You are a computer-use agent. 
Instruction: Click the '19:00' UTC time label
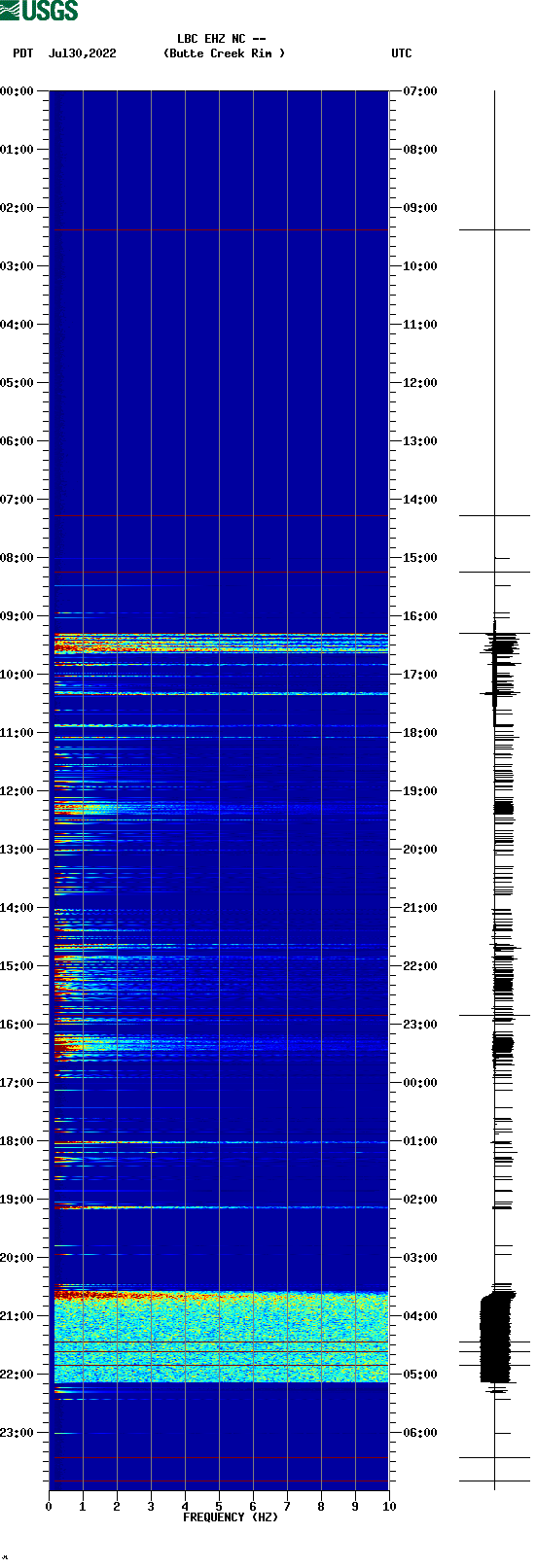point(420,791)
